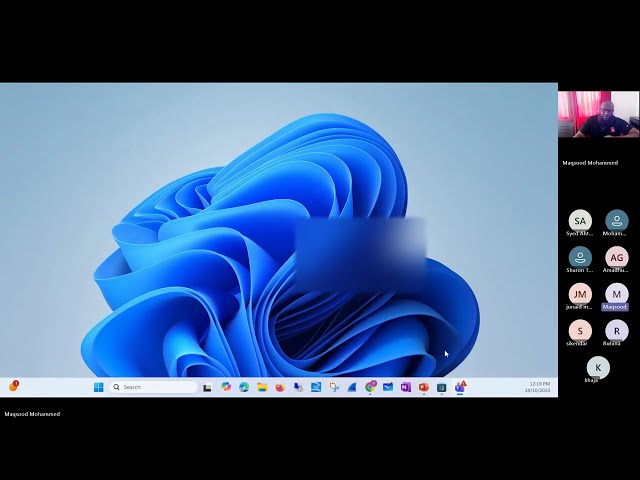Open Microsoft Edge browser
This screenshot has width=640, height=480.
pyautogui.click(x=244, y=387)
